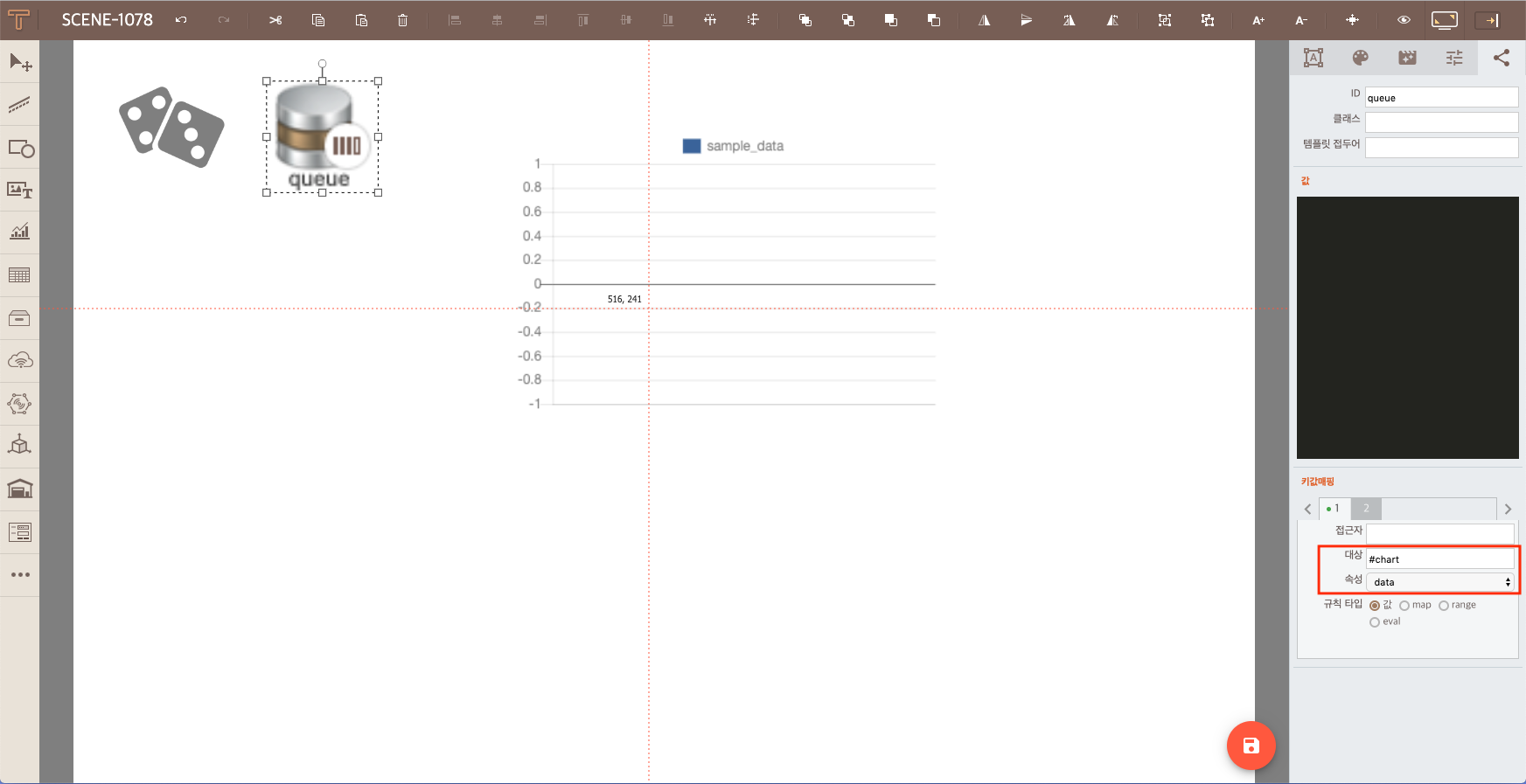Collapse the property panel with the arrow-to-bar icon
Viewport: 1526px width, 784px height.
[1488, 20]
